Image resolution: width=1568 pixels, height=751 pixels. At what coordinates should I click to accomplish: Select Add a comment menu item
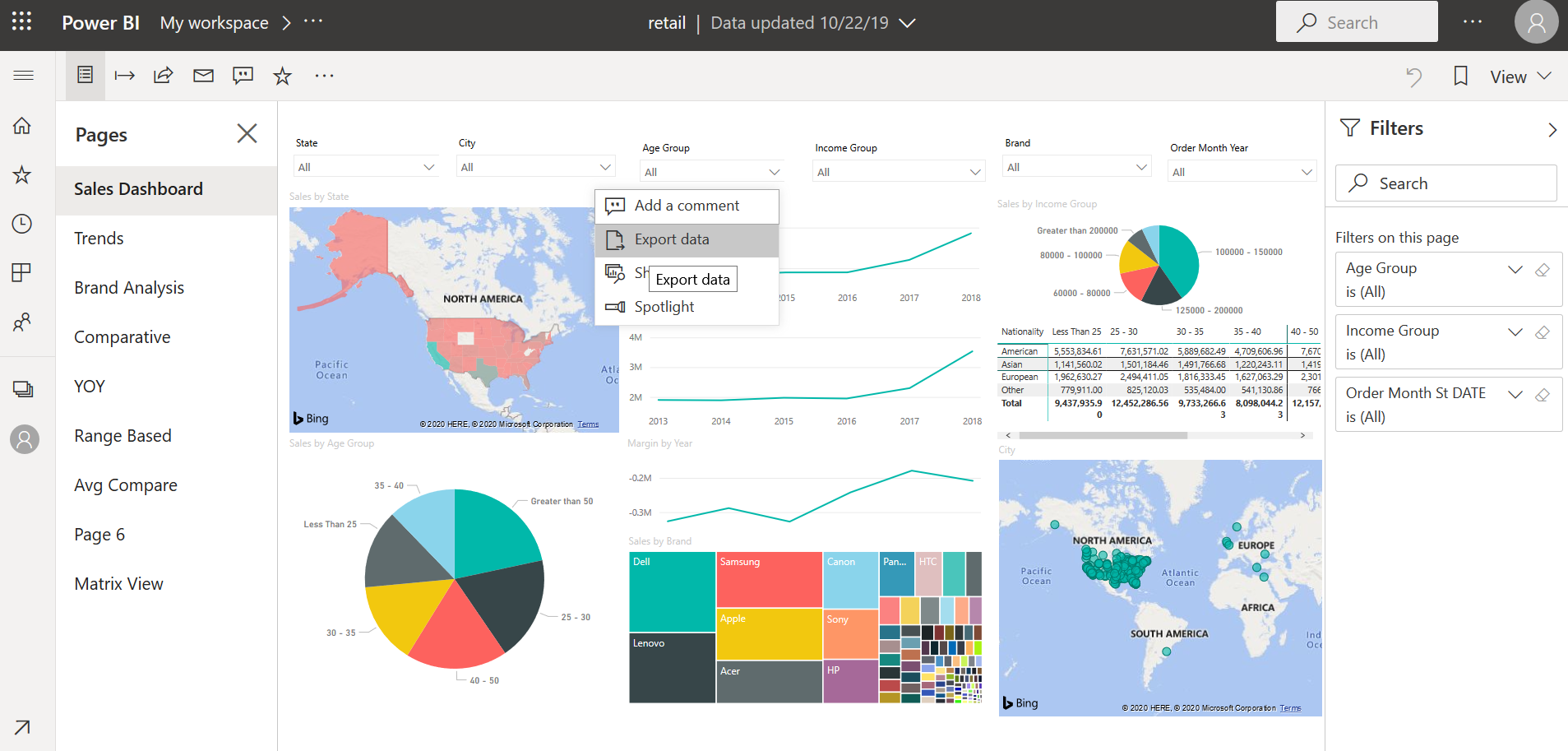point(687,206)
